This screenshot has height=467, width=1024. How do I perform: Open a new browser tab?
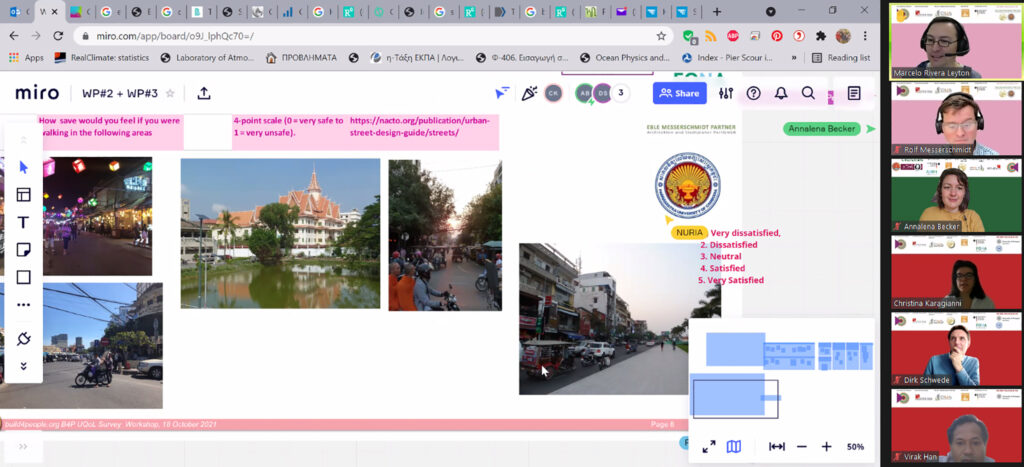(x=717, y=12)
